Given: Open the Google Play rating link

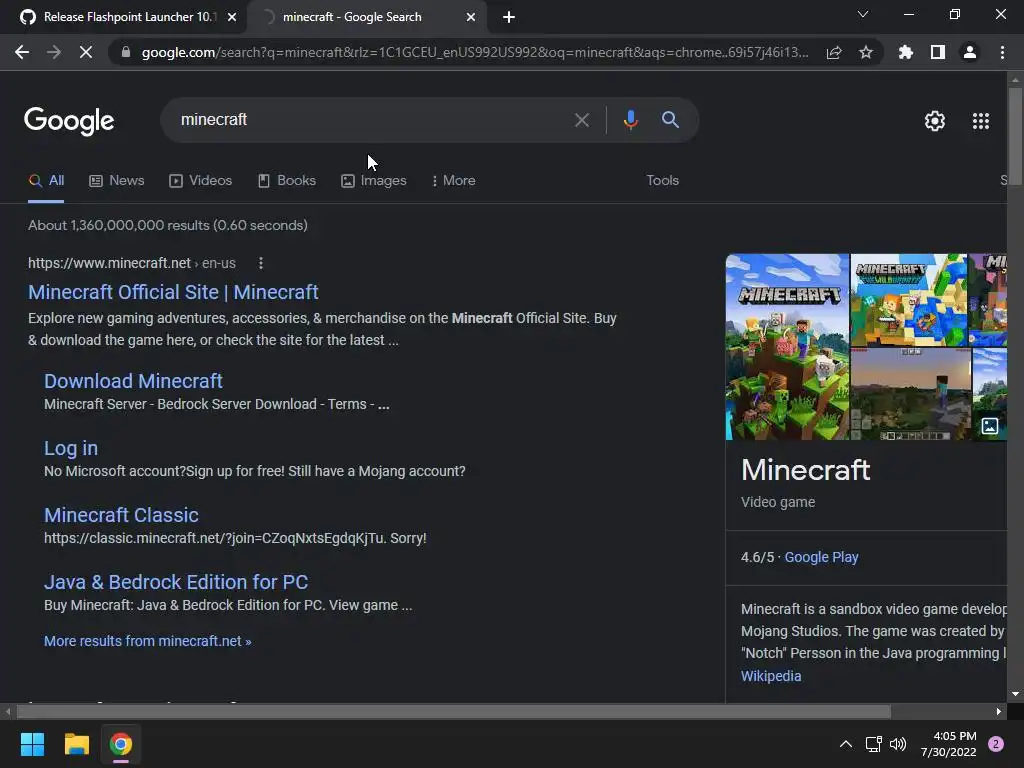Looking at the screenshot, I should [821, 558].
